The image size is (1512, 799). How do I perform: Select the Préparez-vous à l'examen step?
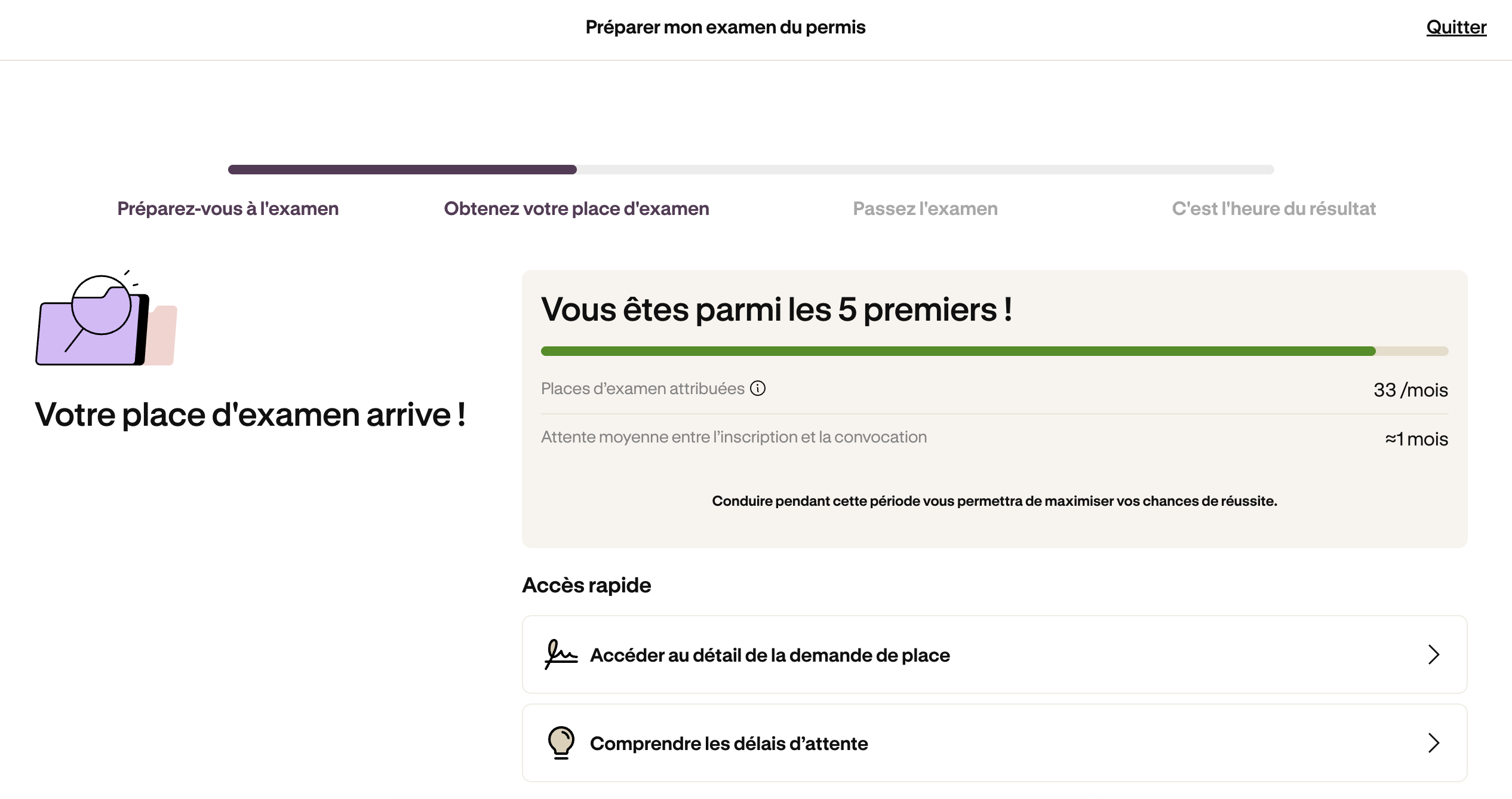tap(228, 208)
